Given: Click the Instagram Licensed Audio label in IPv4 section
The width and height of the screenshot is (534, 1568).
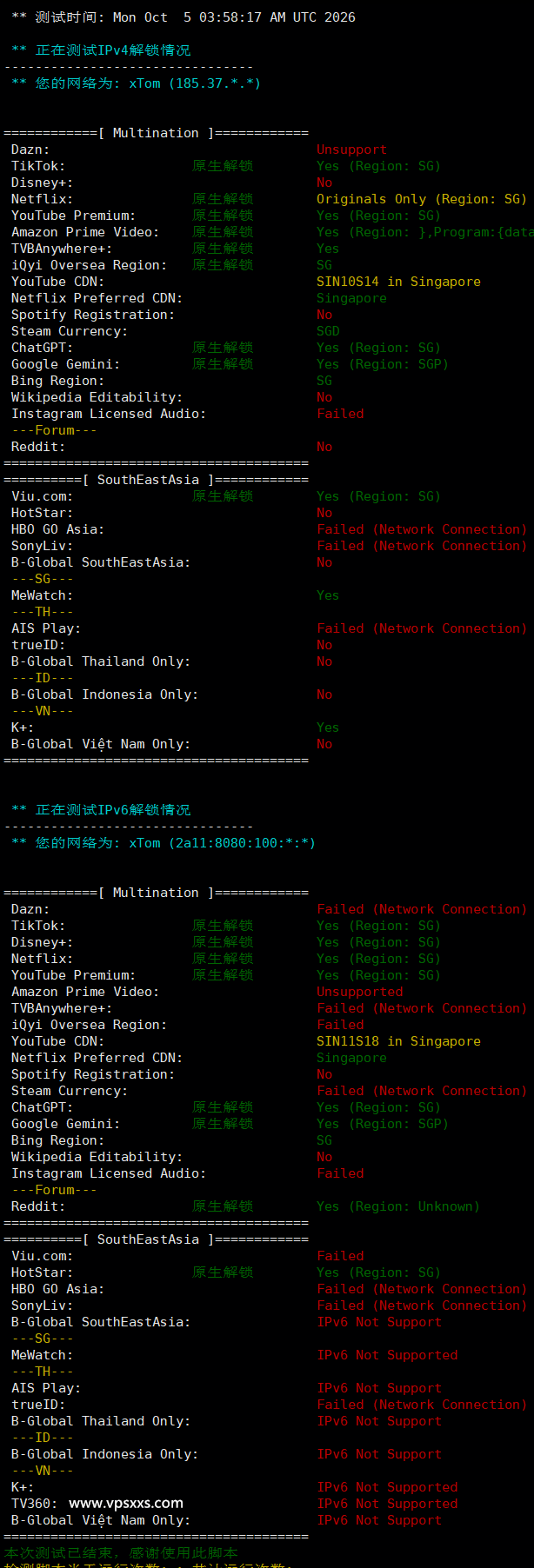Looking at the screenshot, I should click(x=109, y=414).
